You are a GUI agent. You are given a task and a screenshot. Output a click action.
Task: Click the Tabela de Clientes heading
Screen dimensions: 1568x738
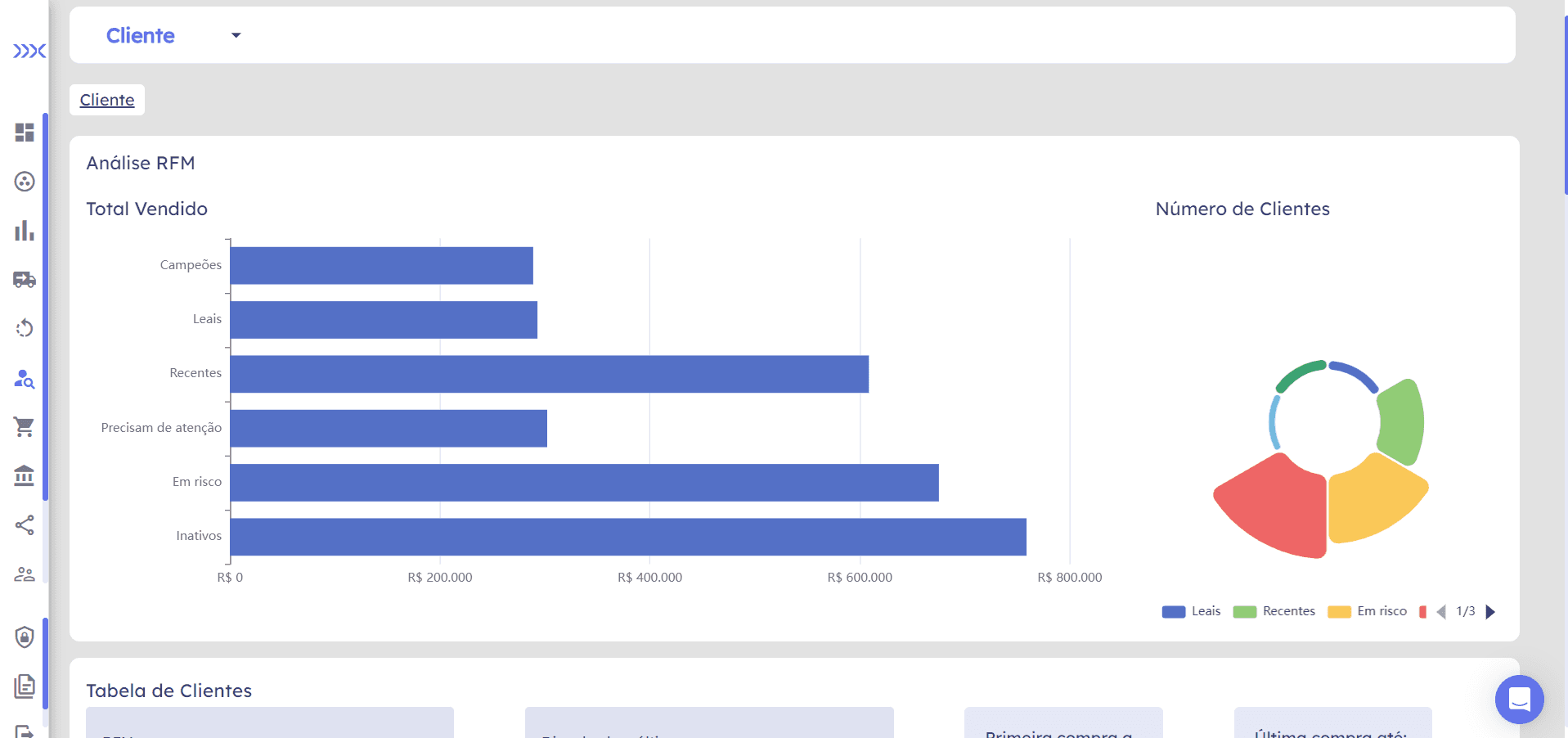(169, 691)
